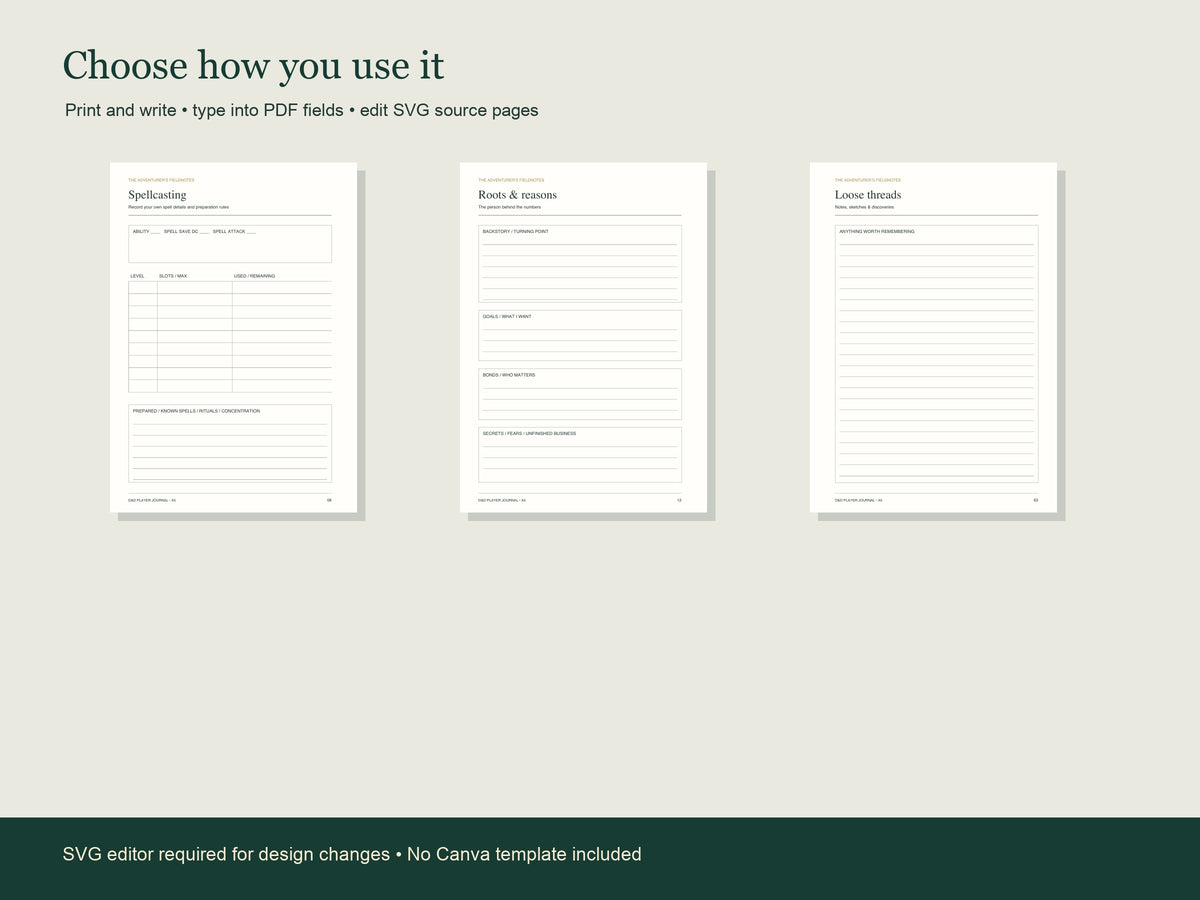This screenshot has width=1200, height=900.
Task: Click the 'SPELL ATTACK' field label
Action: 229,232
